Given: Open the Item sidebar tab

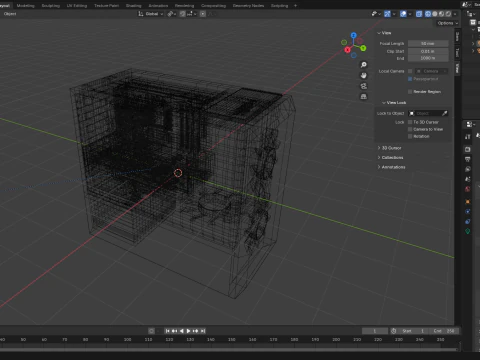Looking at the screenshot, I should point(457,37).
